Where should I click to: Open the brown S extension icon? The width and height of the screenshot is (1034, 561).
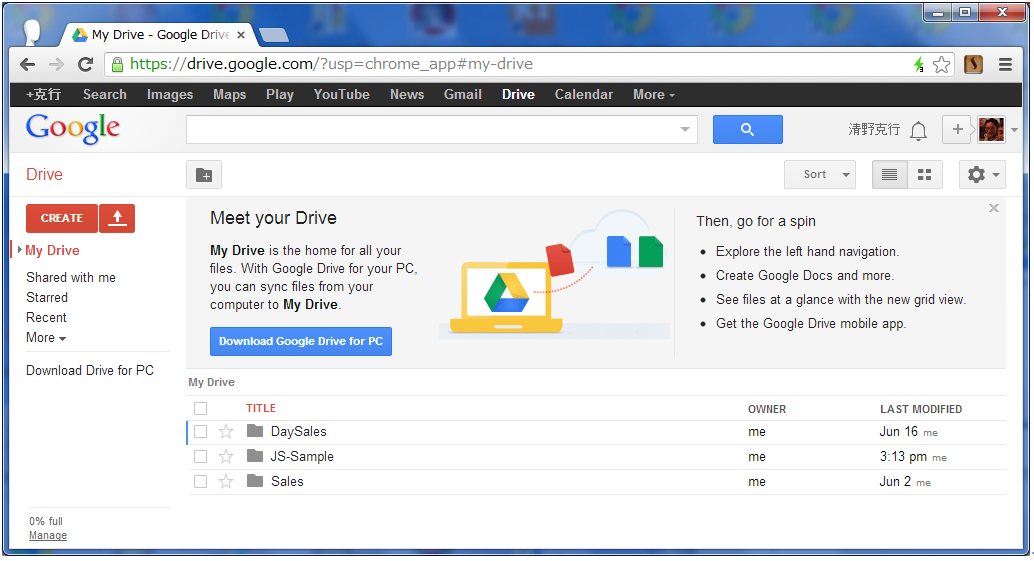pyautogui.click(x=973, y=65)
